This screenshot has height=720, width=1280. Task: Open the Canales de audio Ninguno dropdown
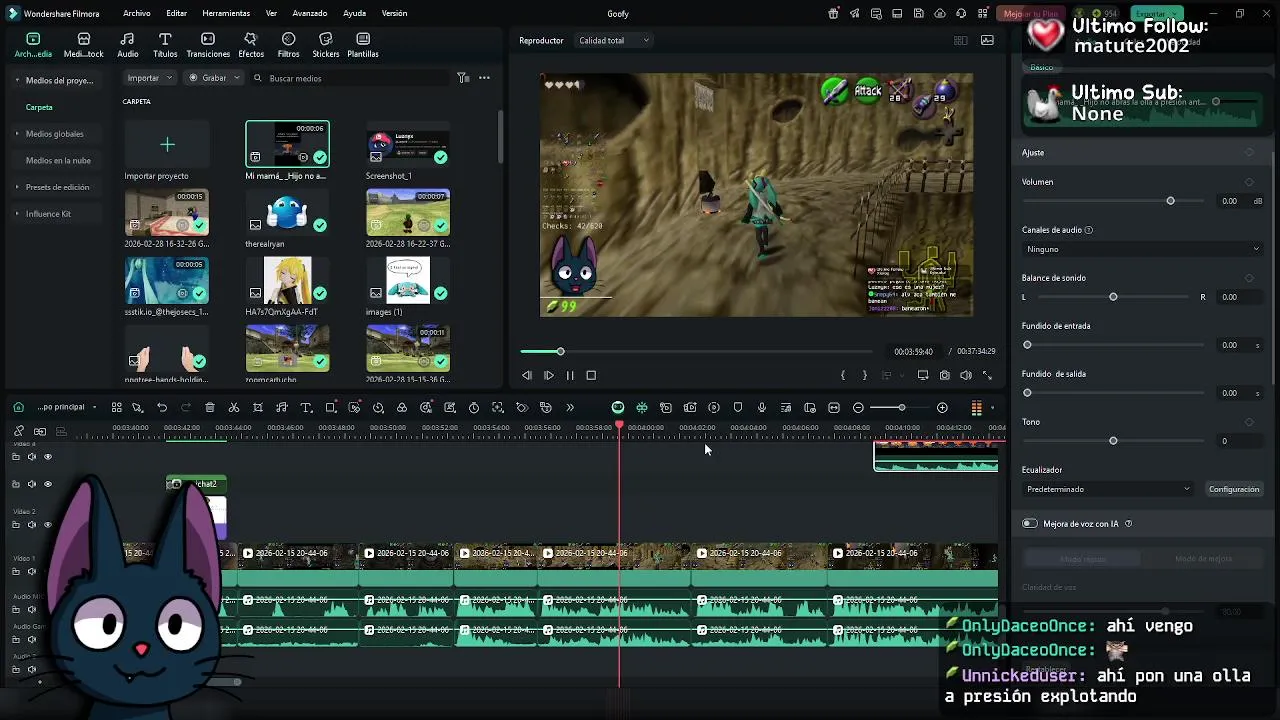pyautogui.click(x=1141, y=249)
